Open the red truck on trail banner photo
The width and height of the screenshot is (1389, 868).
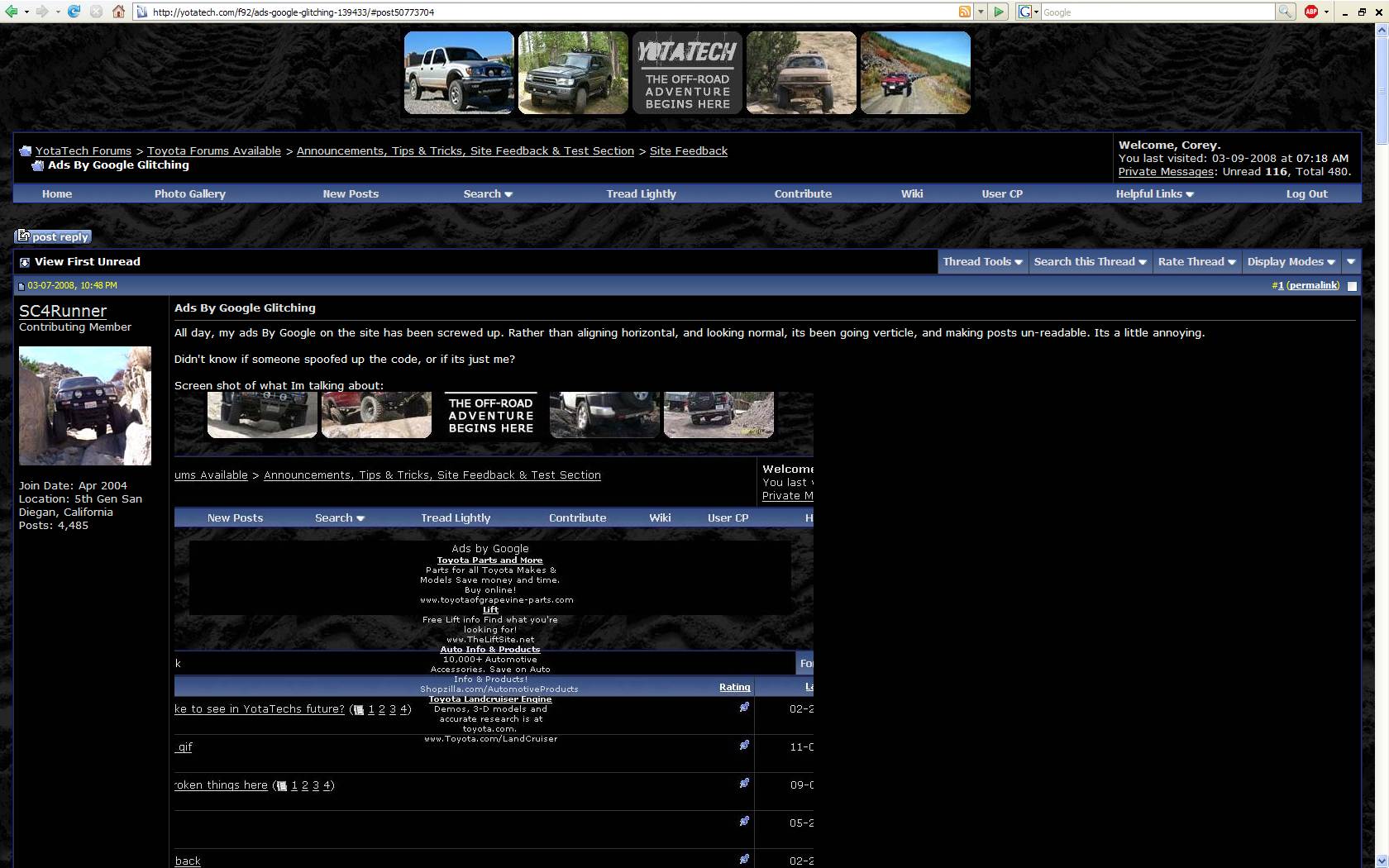(x=915, y=73)
